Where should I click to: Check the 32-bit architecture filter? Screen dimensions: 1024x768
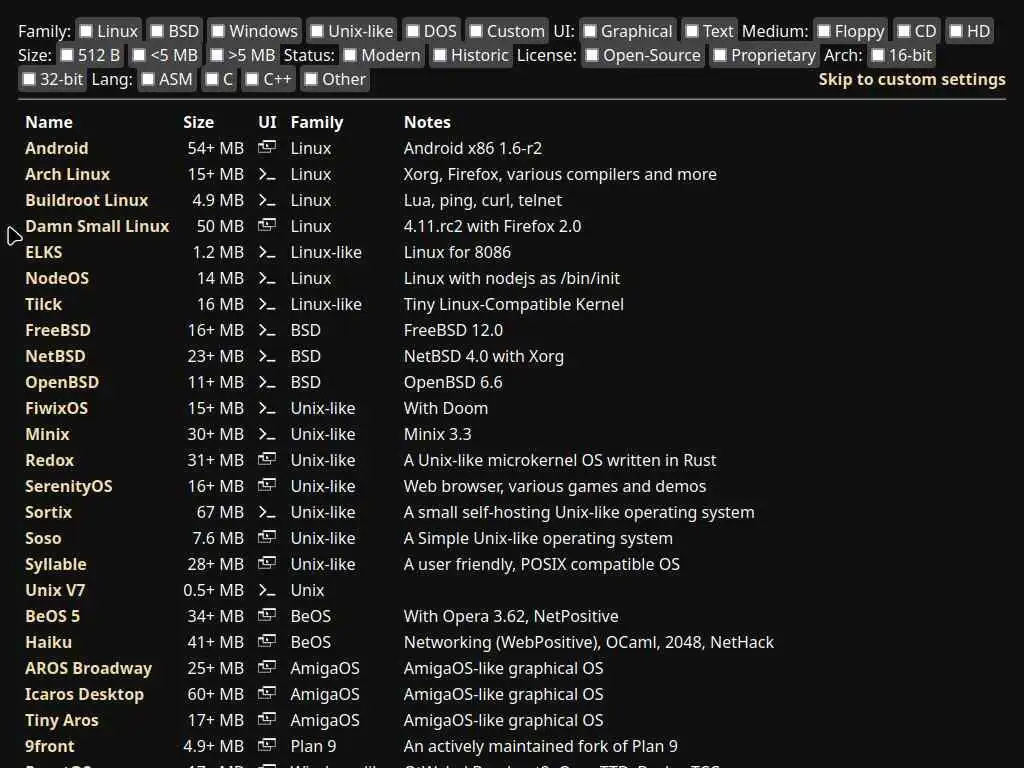pyautogui.click(x=29, y=80)
